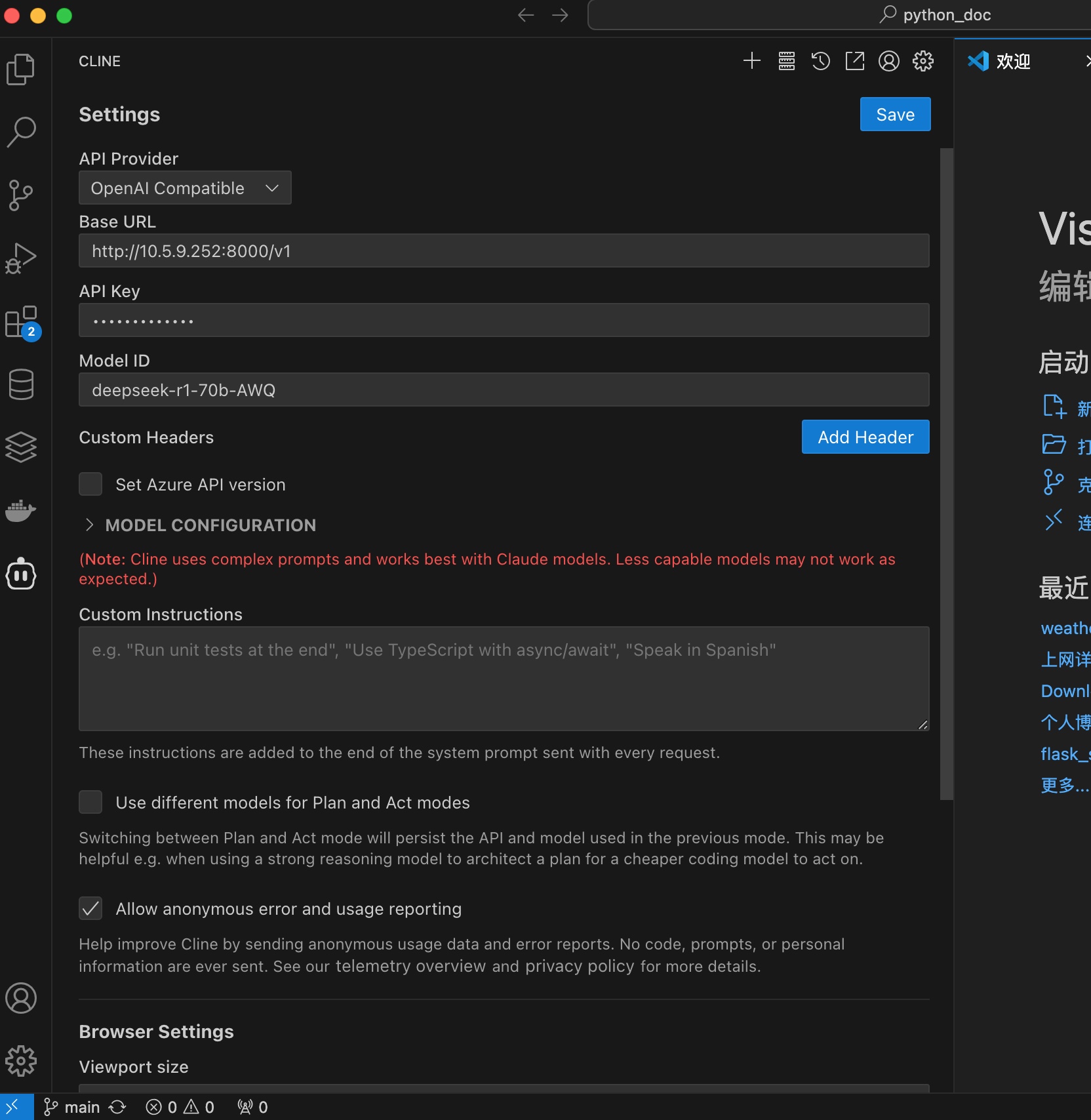The image size is (1091, 1120).
Task: Open ports forwarded status item
Action: 253,1107
